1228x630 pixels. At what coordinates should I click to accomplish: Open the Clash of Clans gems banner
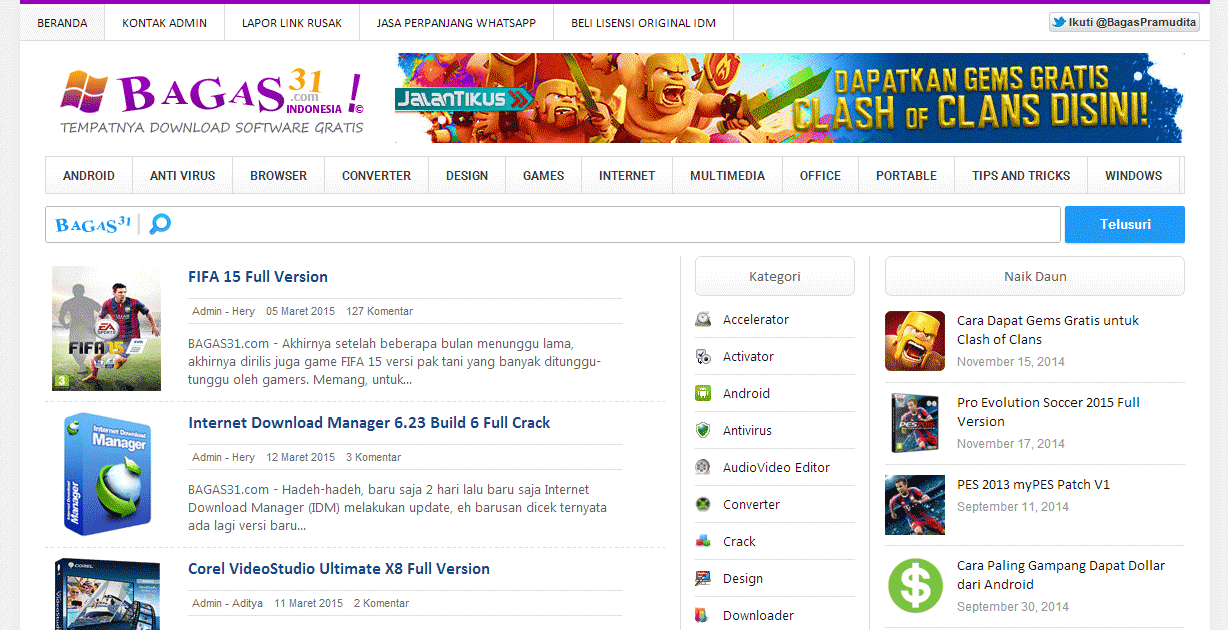(x=789, y=98)
